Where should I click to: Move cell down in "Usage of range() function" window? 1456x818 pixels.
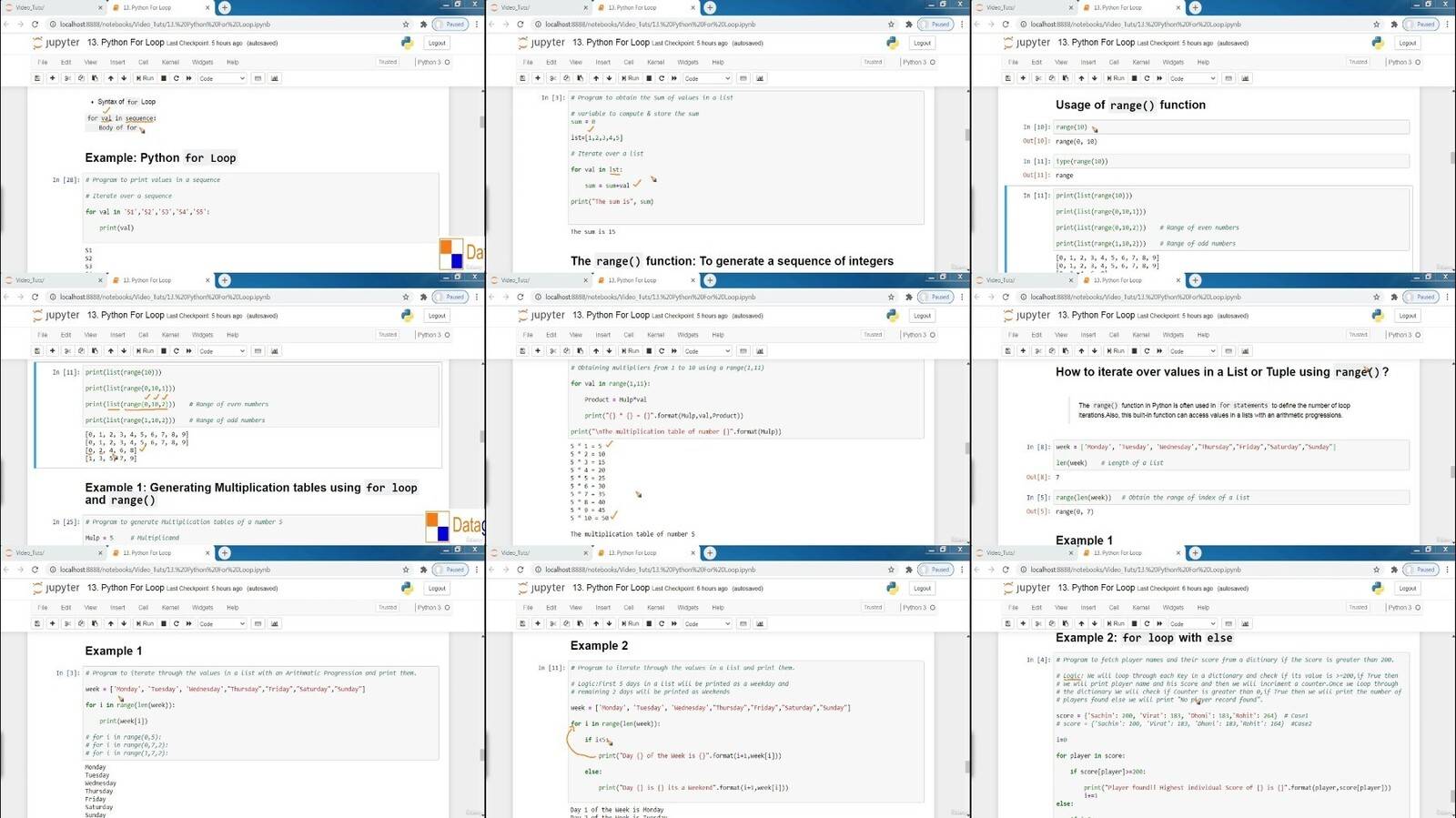tap(1095, 78)
